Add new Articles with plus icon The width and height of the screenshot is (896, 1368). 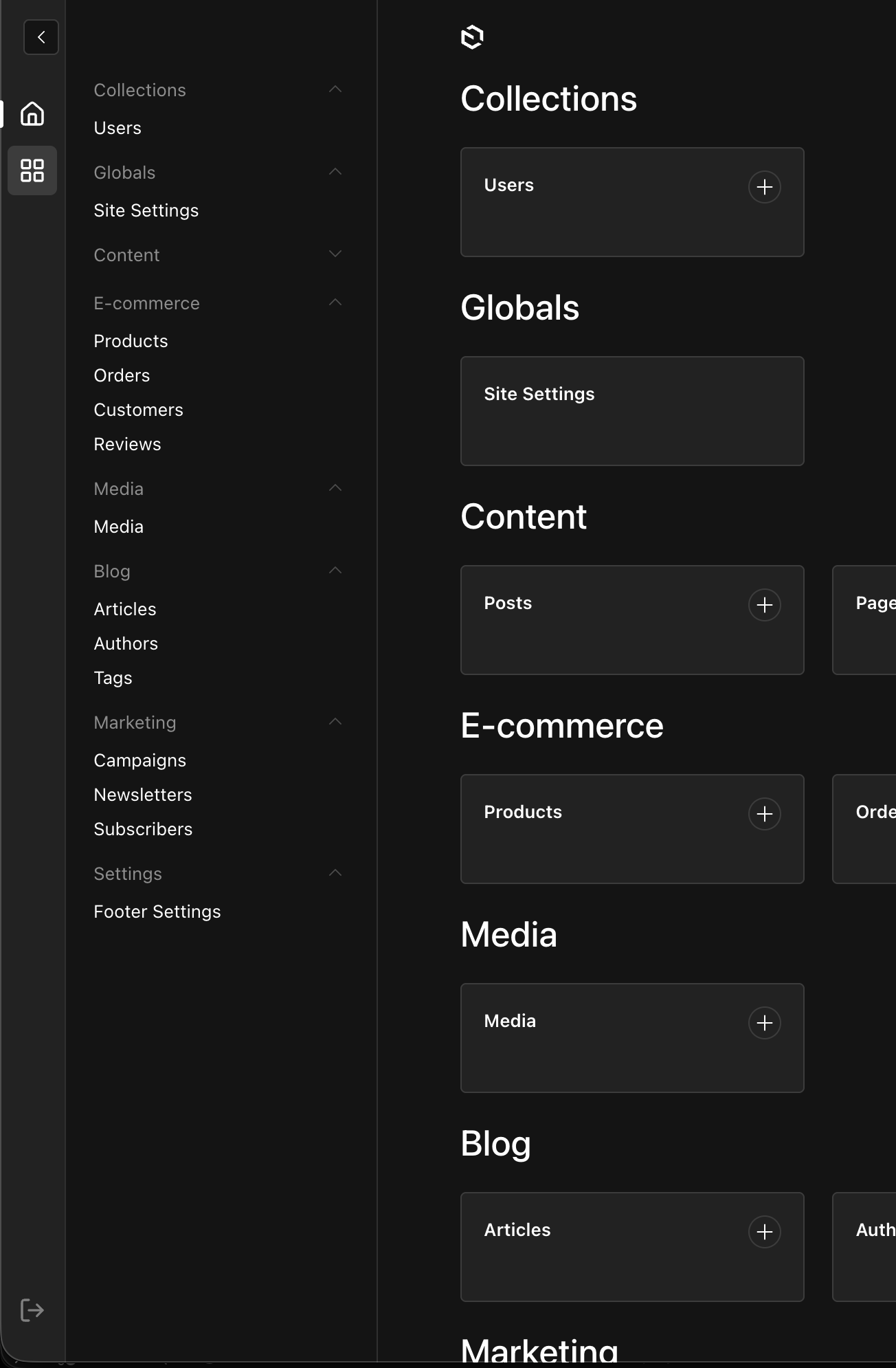coord(764,1232)
